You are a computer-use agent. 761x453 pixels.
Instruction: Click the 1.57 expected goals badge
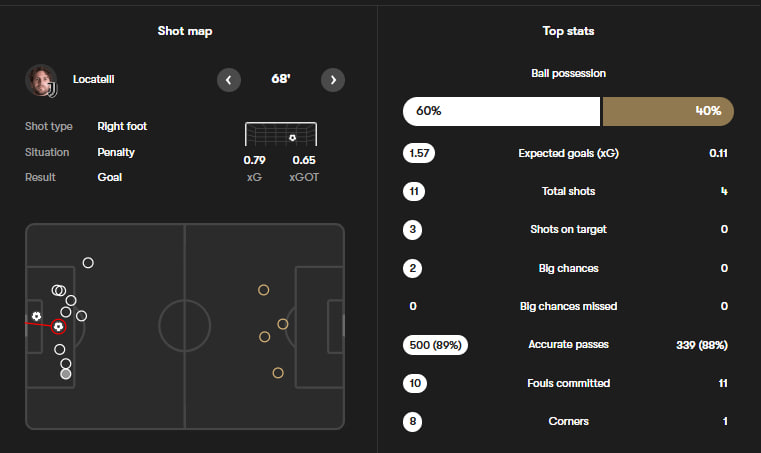[419, 153]
